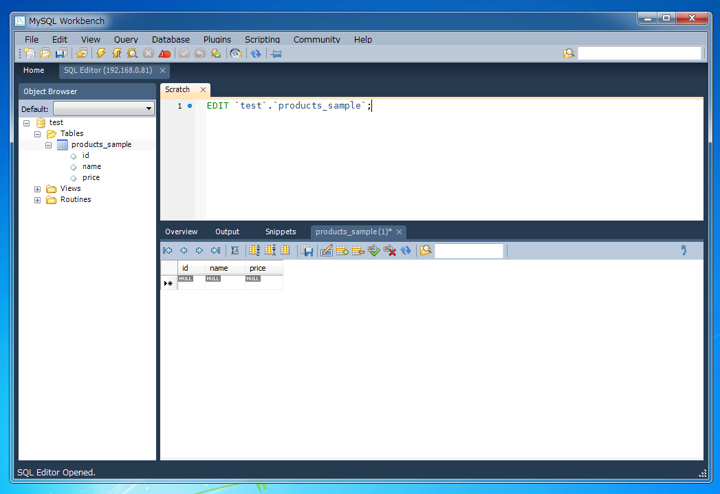Screen dimensions: 720x494
Task: Click the commit transaction checkmark icon
Action: tap(184, 53)
